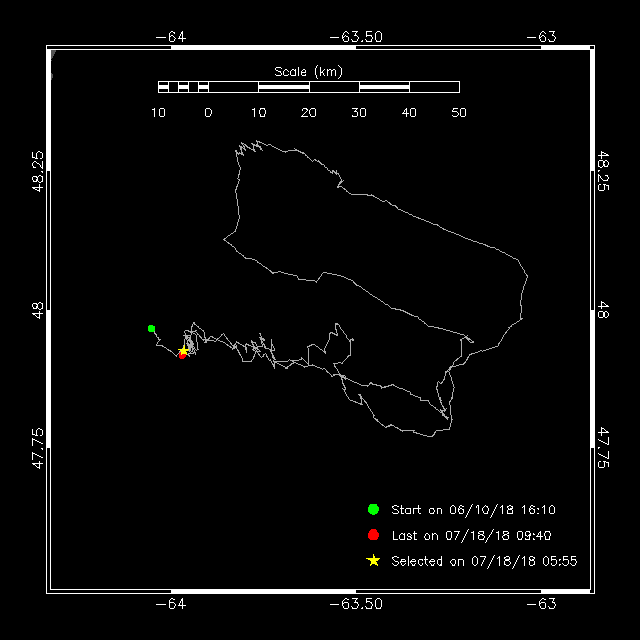The height and width of the screenshot is (640, 640).
Task: Click the left latitude label '48'
Action: [37, 310]
